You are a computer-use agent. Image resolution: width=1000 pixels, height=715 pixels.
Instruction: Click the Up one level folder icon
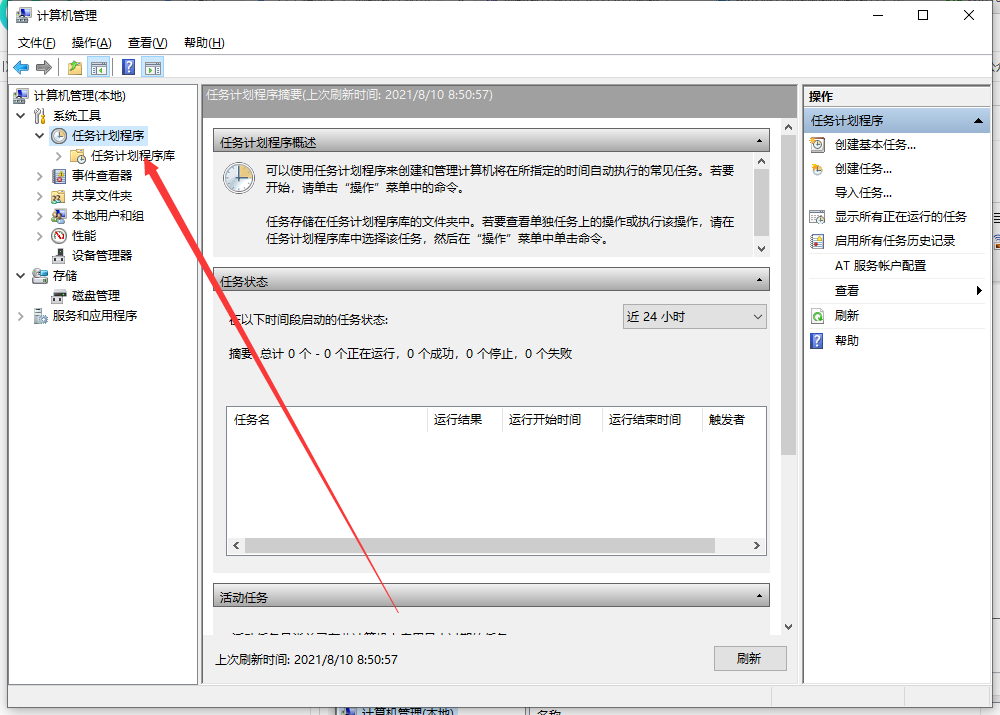(75, 67)
